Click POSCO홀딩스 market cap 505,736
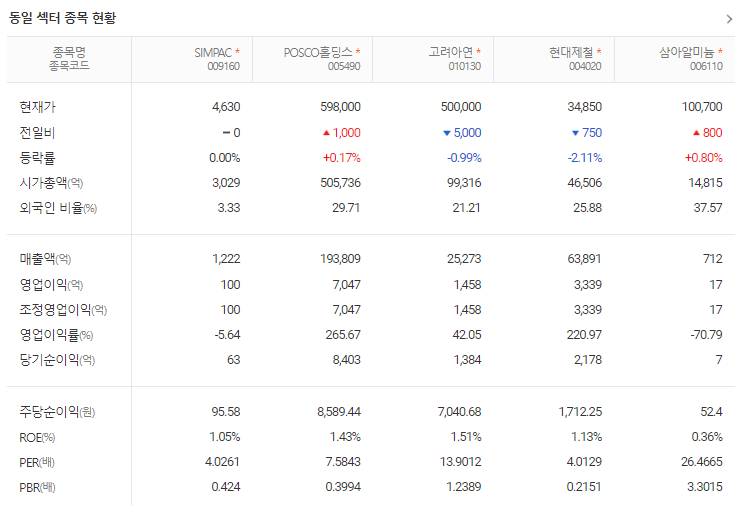This screenshot has width=736, height=505. coord(340,183)
